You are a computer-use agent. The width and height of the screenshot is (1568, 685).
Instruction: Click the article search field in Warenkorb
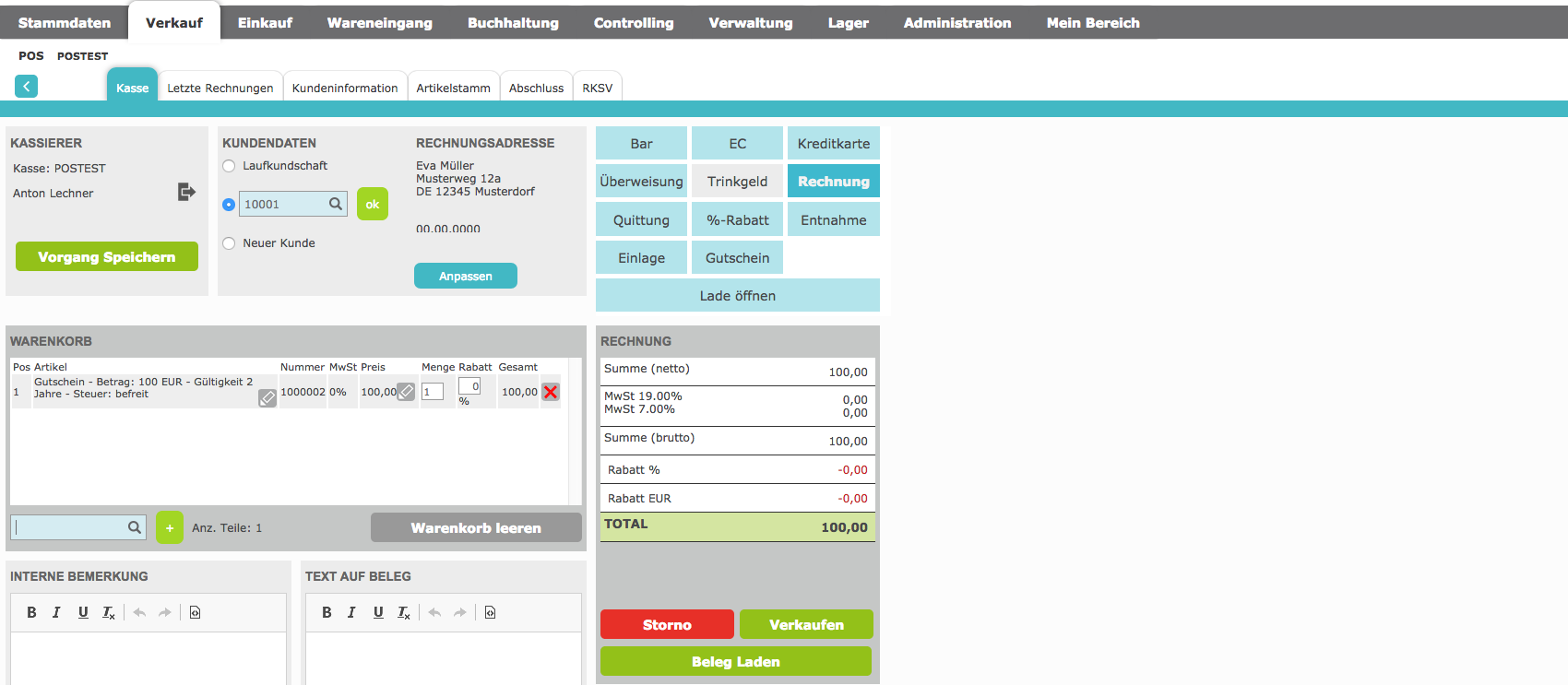point(70,527)
